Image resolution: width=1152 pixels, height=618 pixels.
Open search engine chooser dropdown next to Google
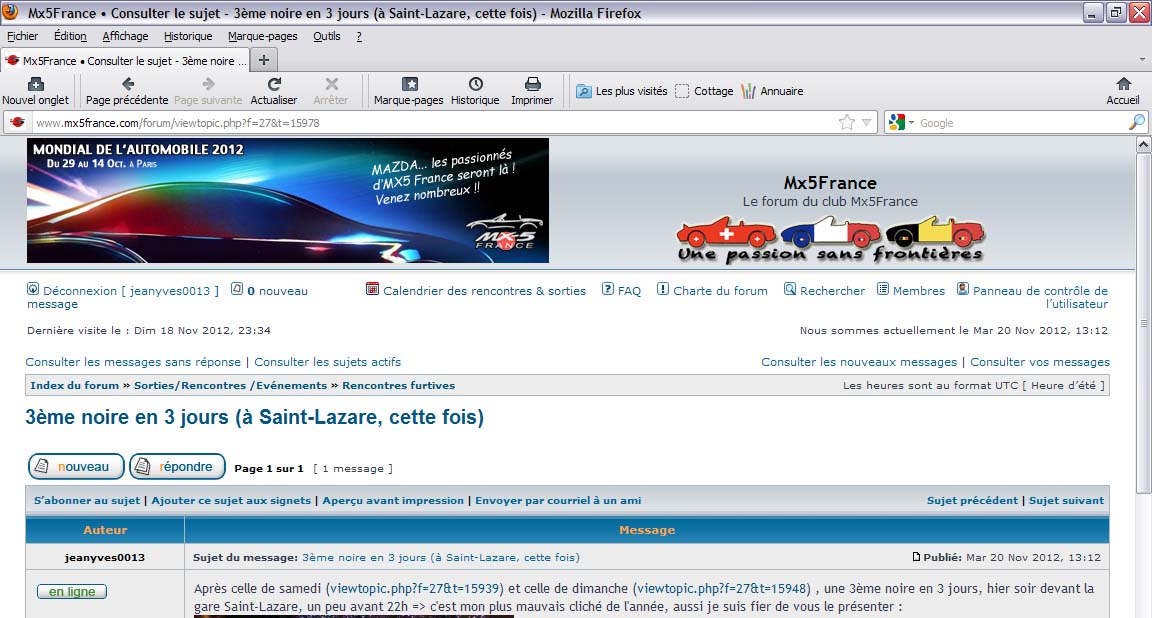point(911,123)
